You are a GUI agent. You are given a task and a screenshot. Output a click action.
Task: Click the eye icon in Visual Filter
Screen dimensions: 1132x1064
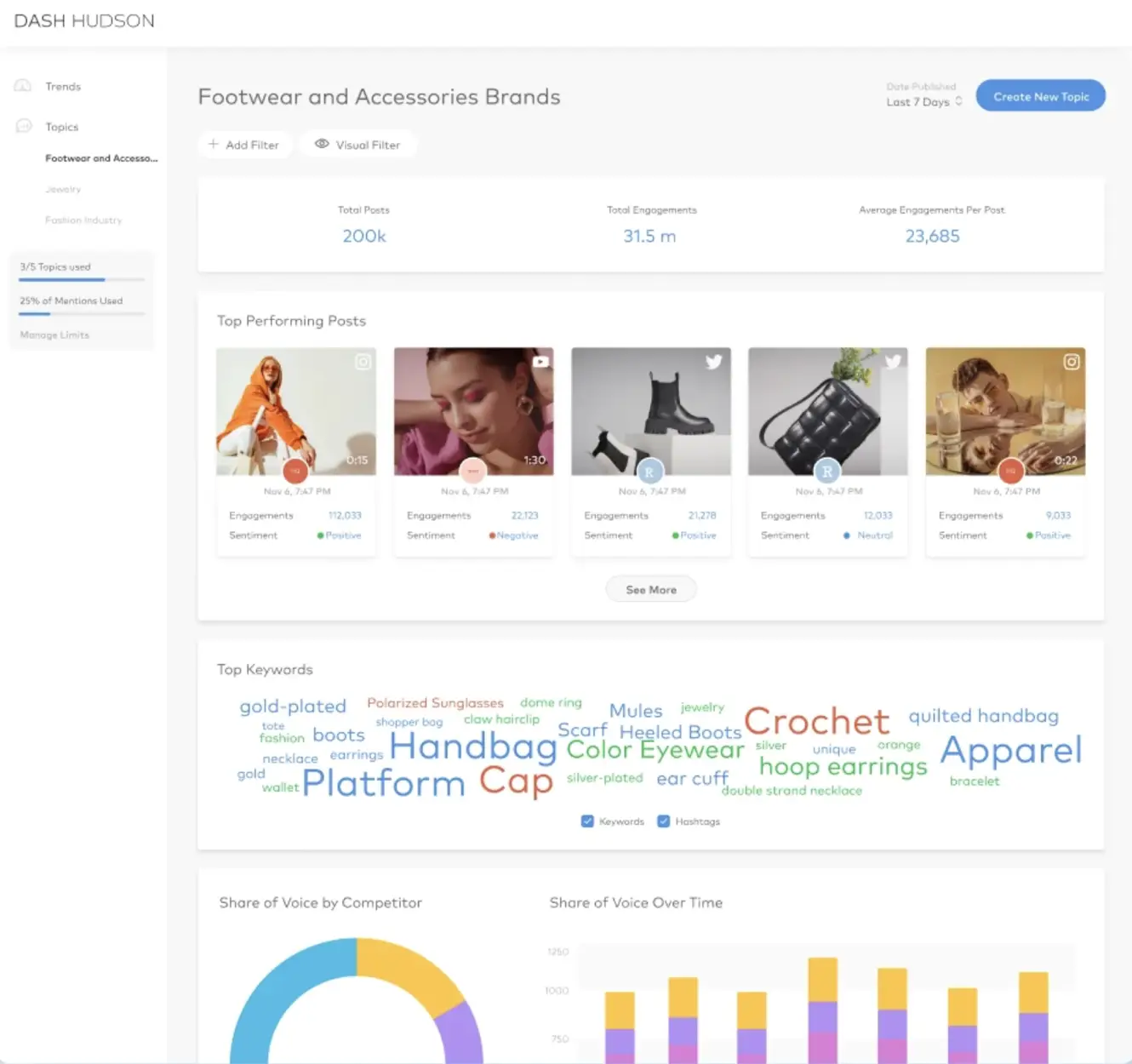click(322, 144)
